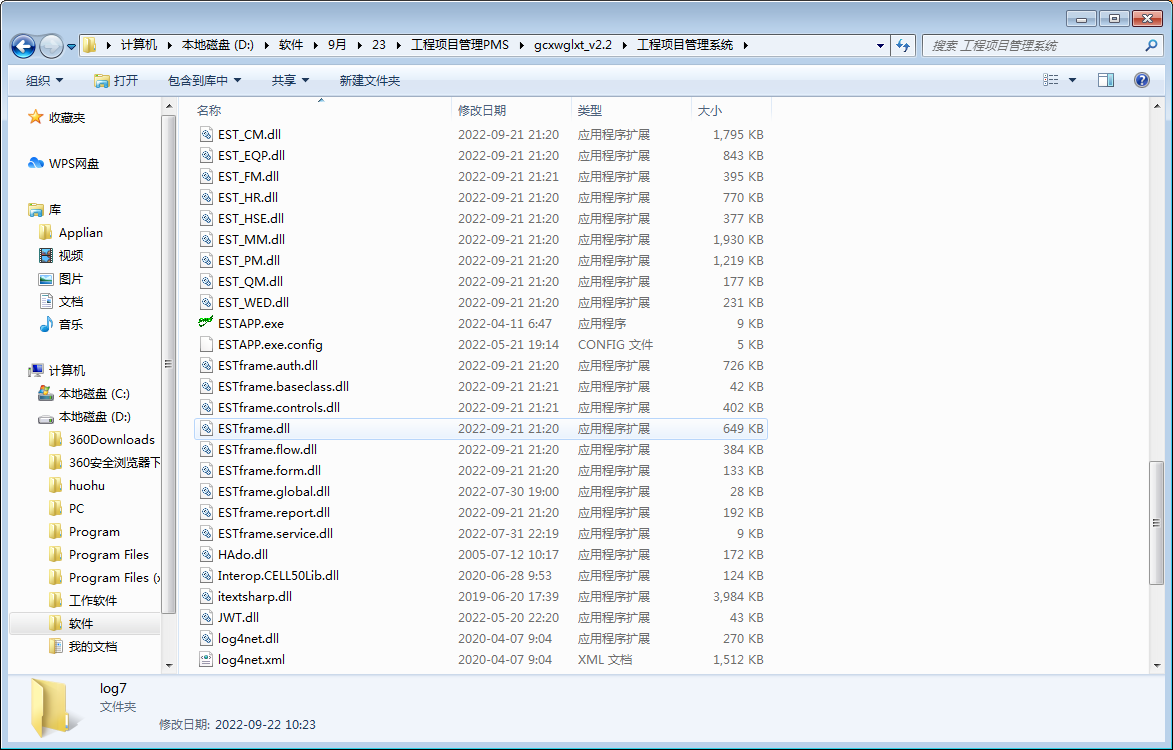Click the 收藏夹 star icon
Viewport: 1173px width, 750px height.
click(35, 117)
